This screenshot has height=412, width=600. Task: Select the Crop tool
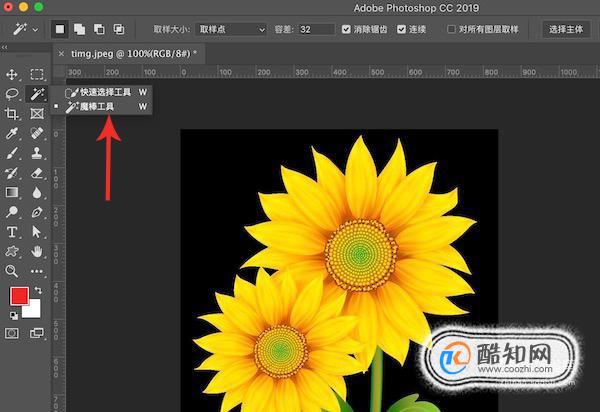coord(12,114)
